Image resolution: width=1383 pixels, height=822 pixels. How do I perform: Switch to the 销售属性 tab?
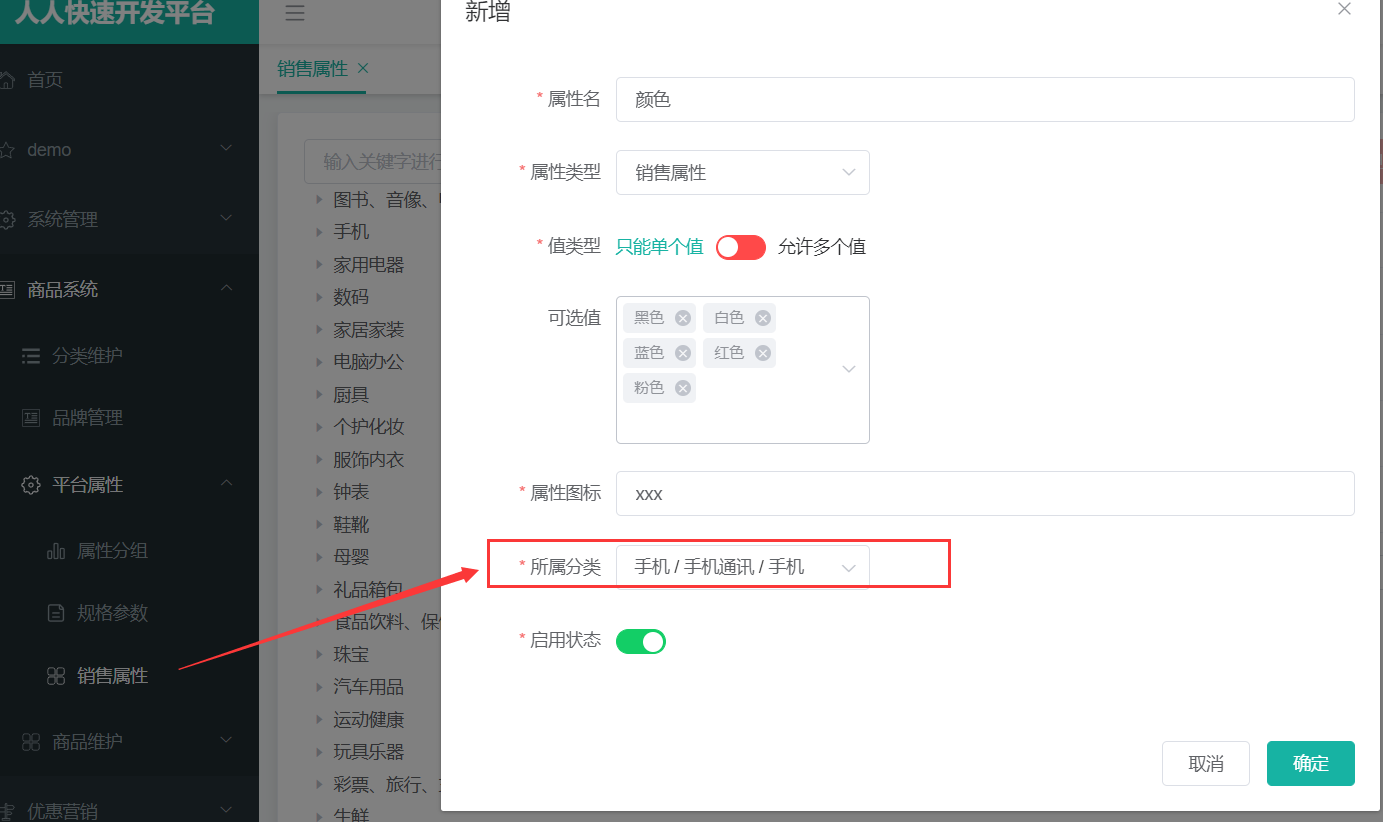(x=312, y=68)
